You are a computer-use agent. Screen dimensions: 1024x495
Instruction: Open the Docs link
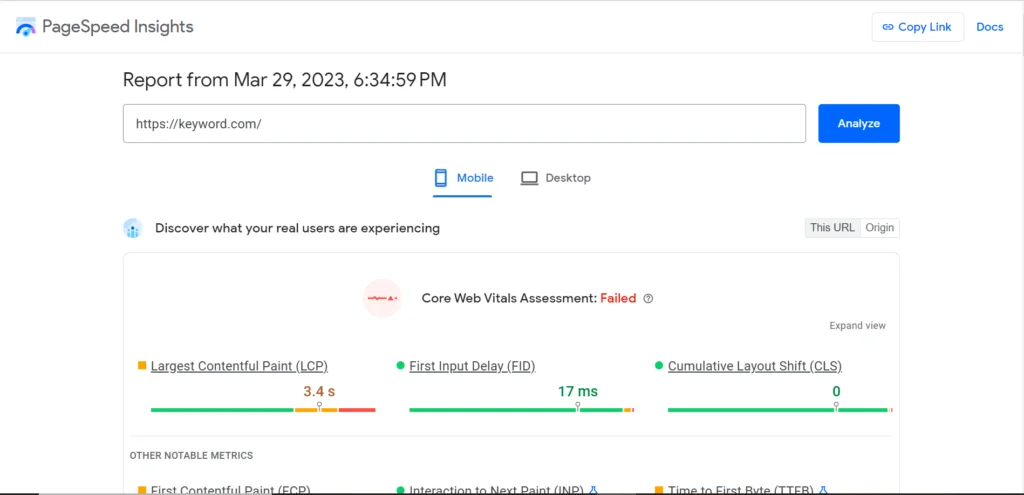click(989, 27)
